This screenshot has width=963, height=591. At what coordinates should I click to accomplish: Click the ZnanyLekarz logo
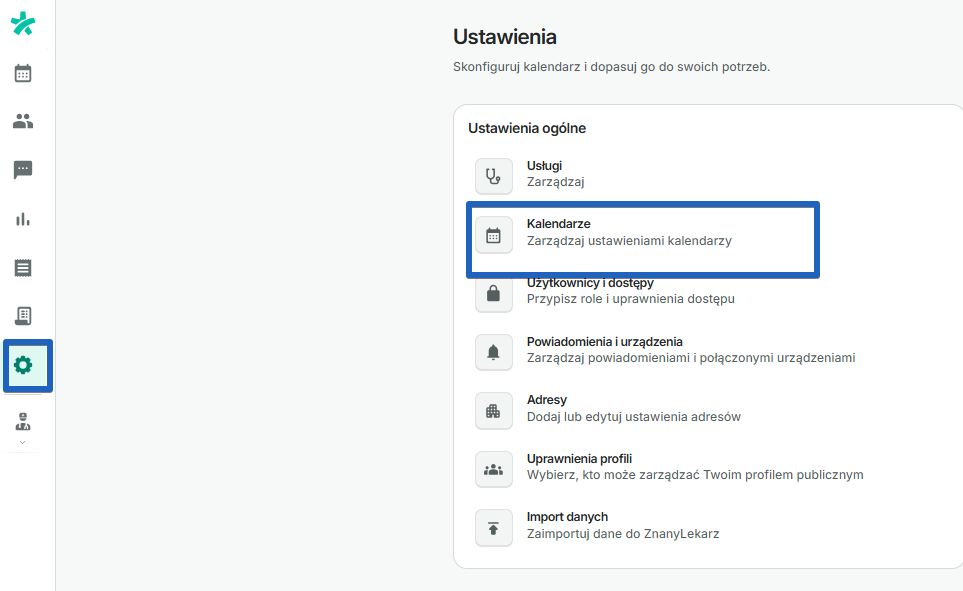point(22,23)
